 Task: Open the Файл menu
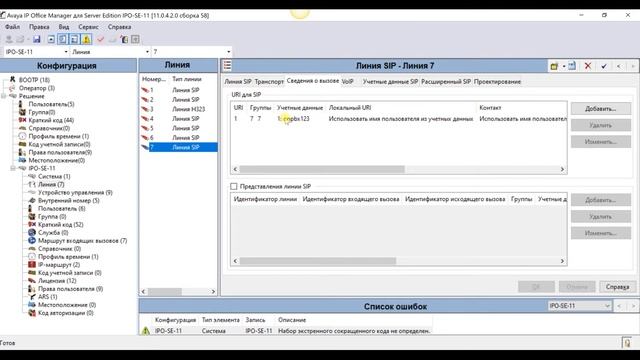[x=12, y=27]
